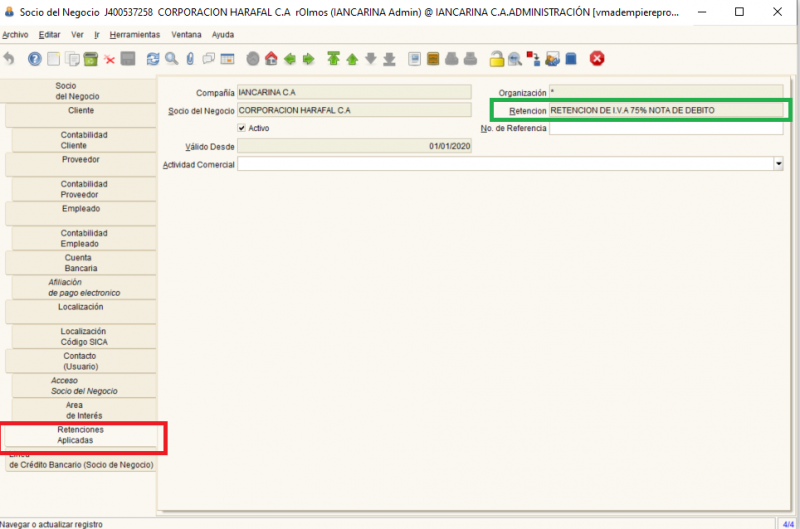
Task: Click the blue Help question mark icon
Action: (34, 59)
